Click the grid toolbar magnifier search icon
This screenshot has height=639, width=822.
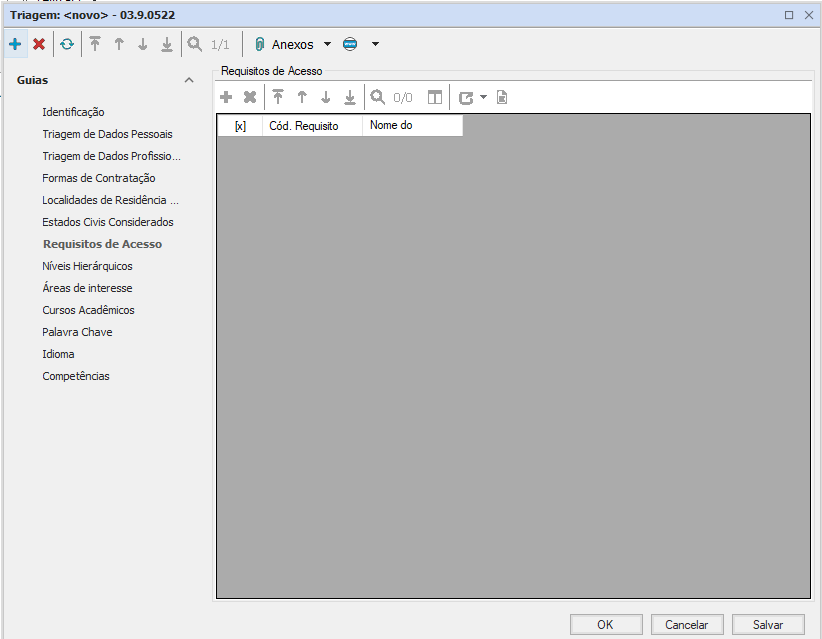(378, 97)
